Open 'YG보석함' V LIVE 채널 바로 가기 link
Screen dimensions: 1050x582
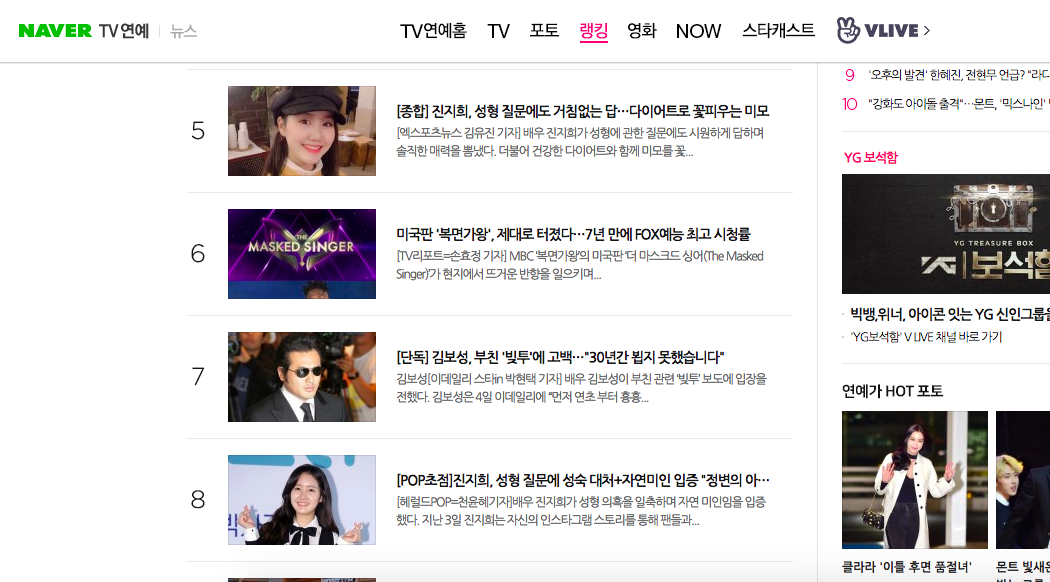(925, 337)
